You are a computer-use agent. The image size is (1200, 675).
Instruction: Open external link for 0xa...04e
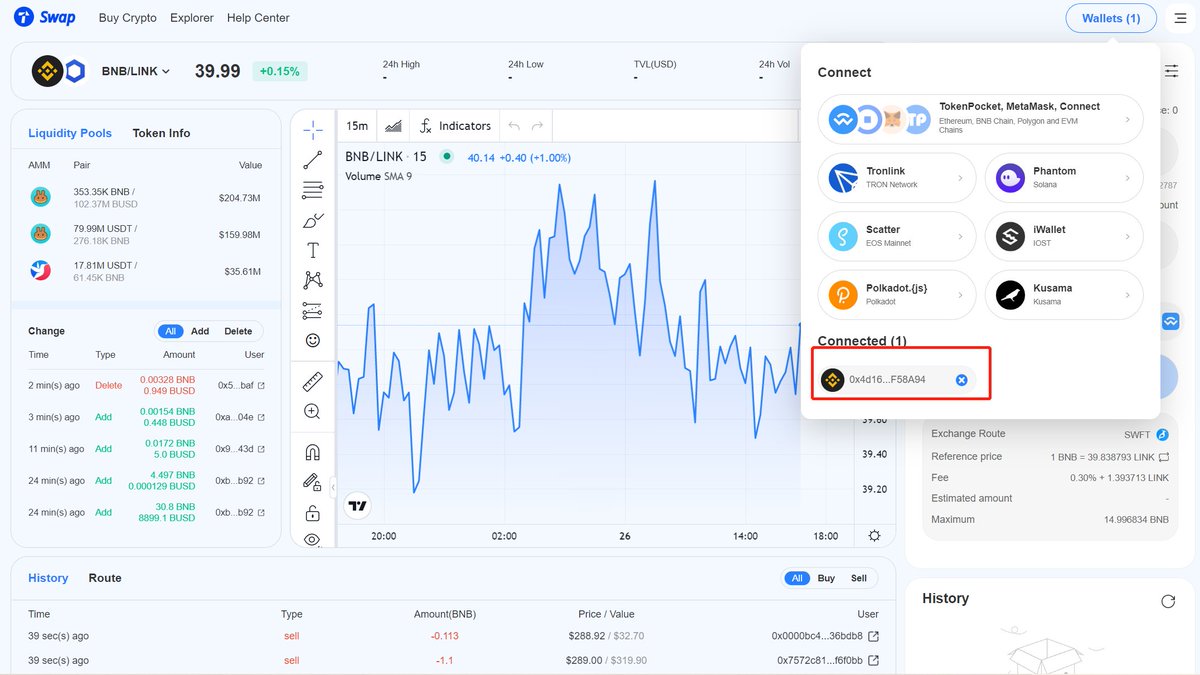point(261,417)
